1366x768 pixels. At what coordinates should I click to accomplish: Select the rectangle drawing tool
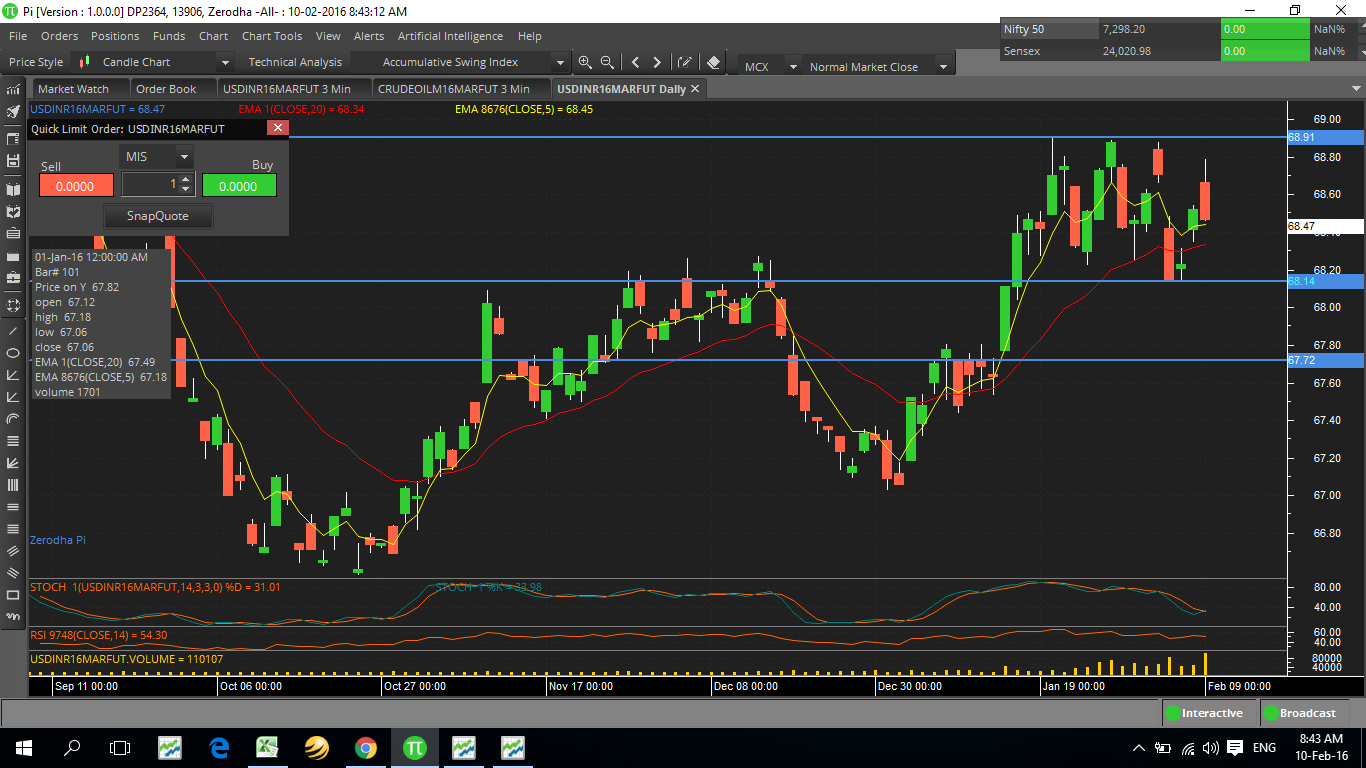13,595
